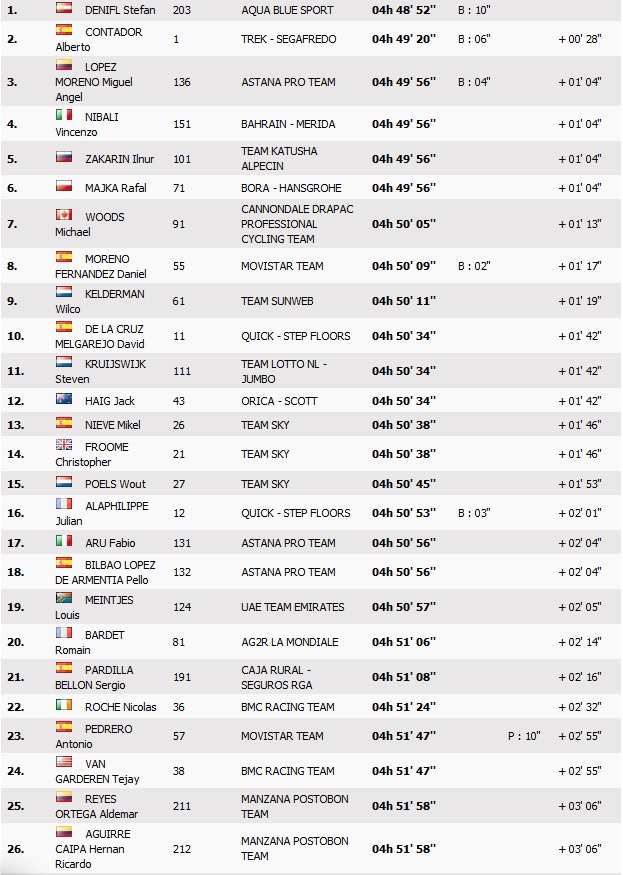Click the Irish flag next to ROCHE Nicolas
Image resolution: width=623 pixels, height=875 pixels.
pyautogui.click(x=64, y=707)
